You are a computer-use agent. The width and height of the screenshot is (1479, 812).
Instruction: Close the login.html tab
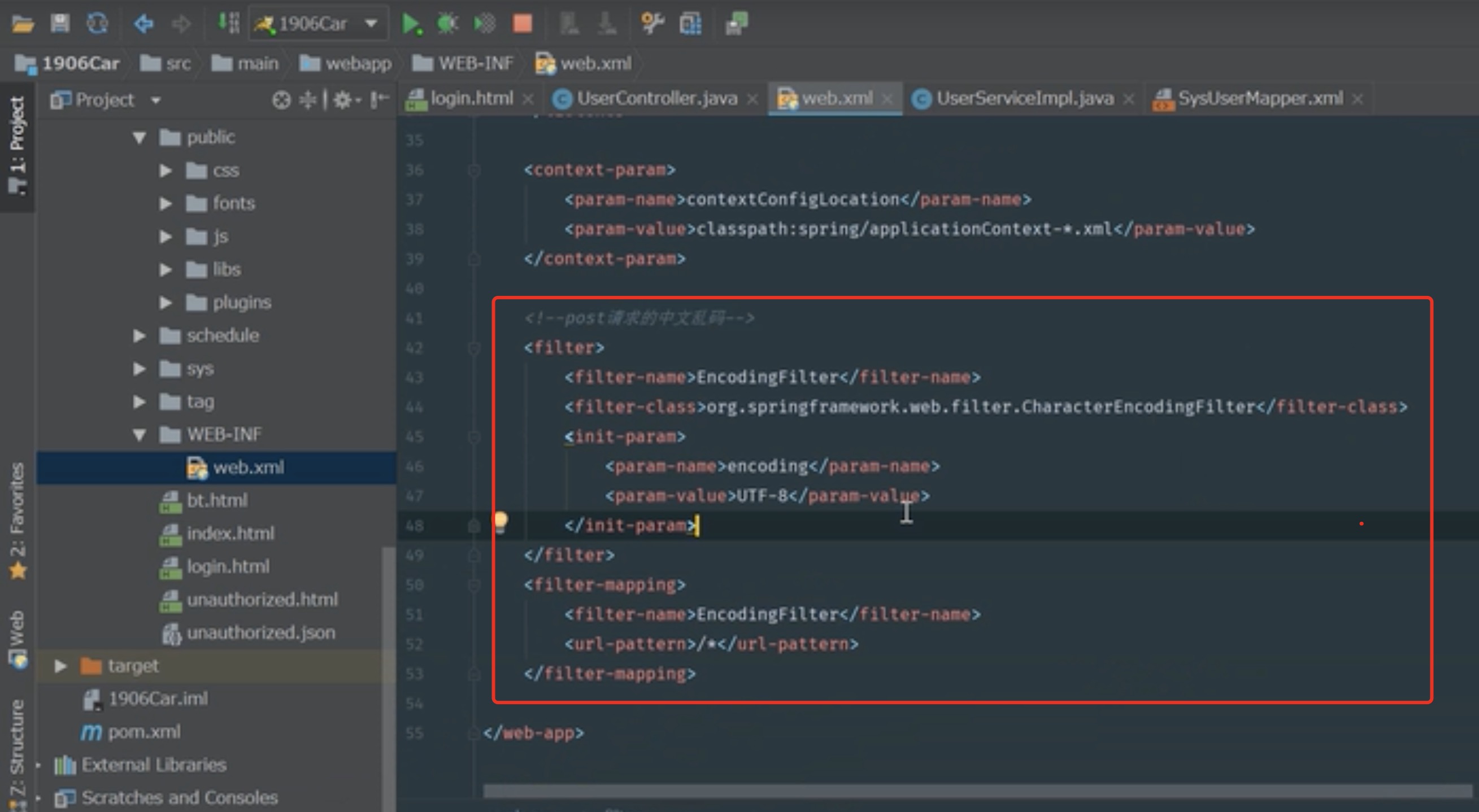[x=528, y=99]
